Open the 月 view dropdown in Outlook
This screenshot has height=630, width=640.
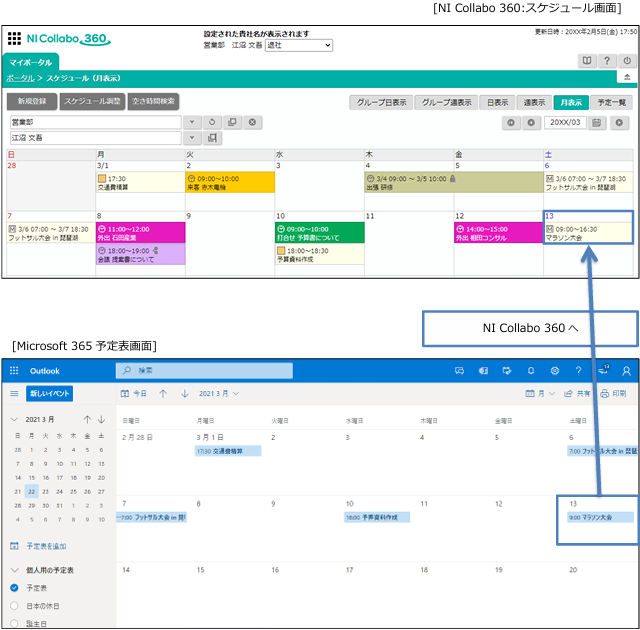(x=540, y=393)
